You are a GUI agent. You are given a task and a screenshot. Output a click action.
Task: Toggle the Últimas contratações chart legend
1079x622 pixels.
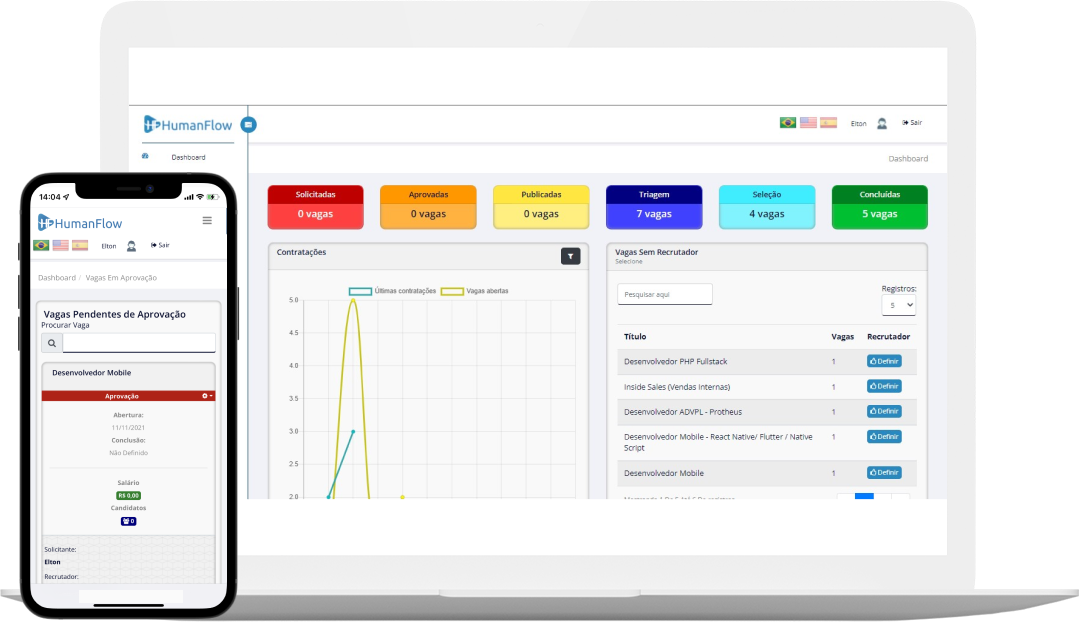pyautogui.click(x=392, y=291)
